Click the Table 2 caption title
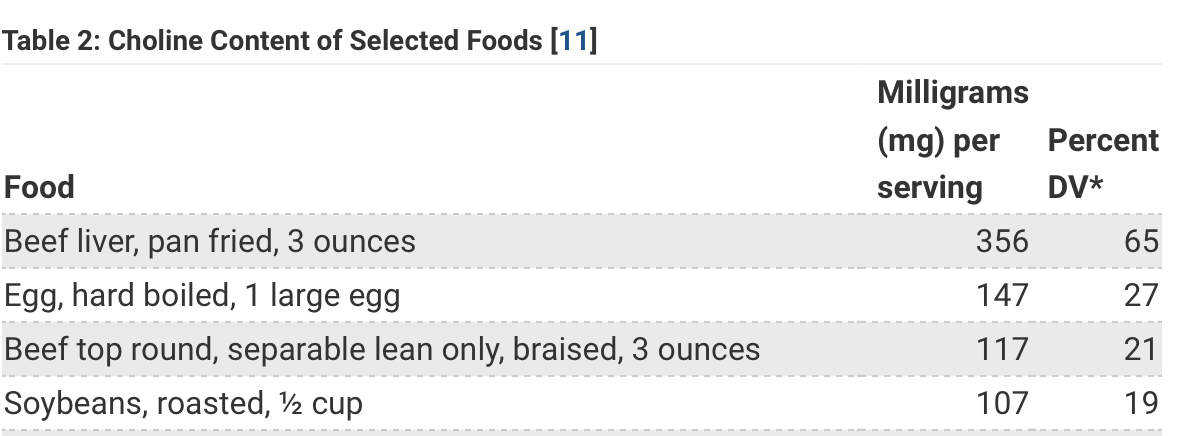 (300, 40)
